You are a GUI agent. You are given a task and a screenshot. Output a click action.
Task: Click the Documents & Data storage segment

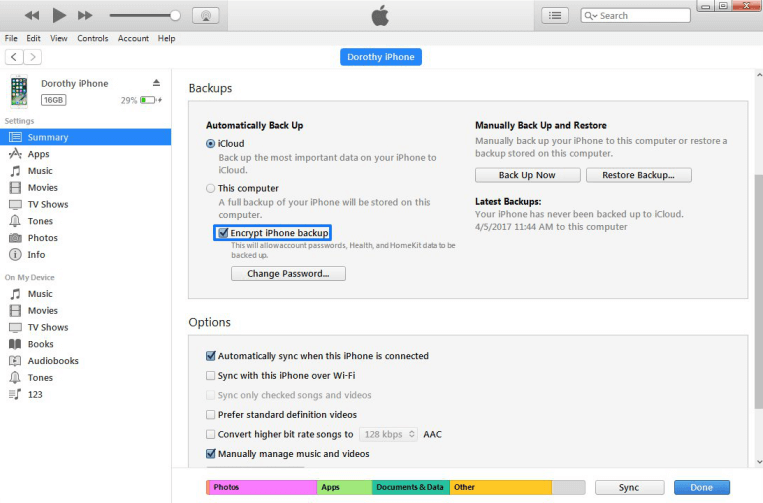pos(411,487)
